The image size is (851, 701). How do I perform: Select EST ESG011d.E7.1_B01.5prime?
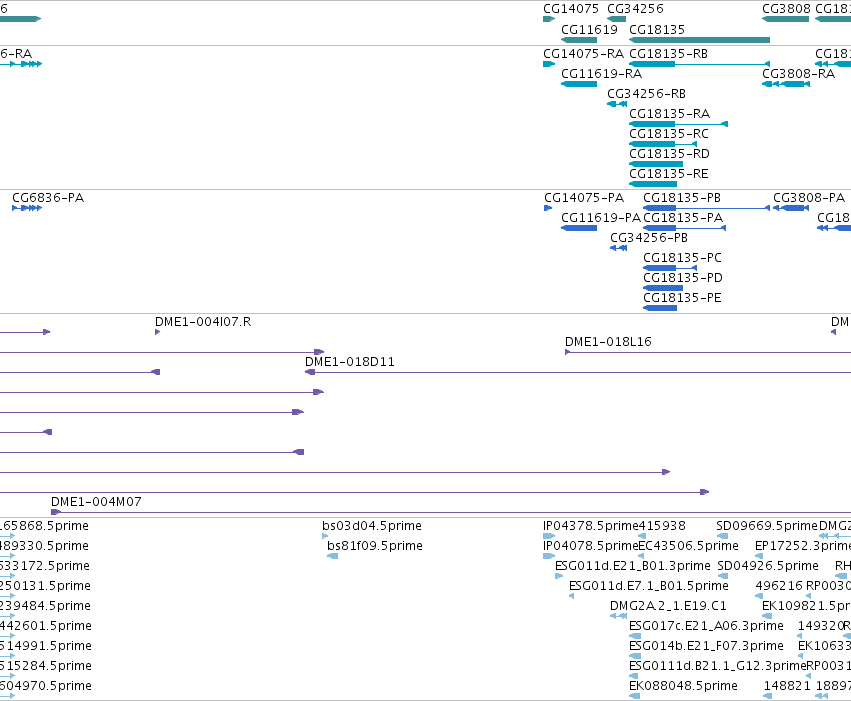click(571, 596)
